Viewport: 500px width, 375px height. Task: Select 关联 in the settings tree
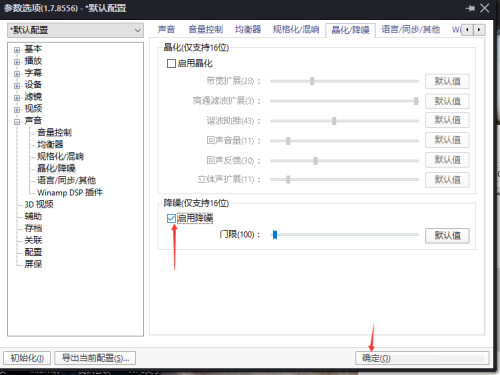33,240
